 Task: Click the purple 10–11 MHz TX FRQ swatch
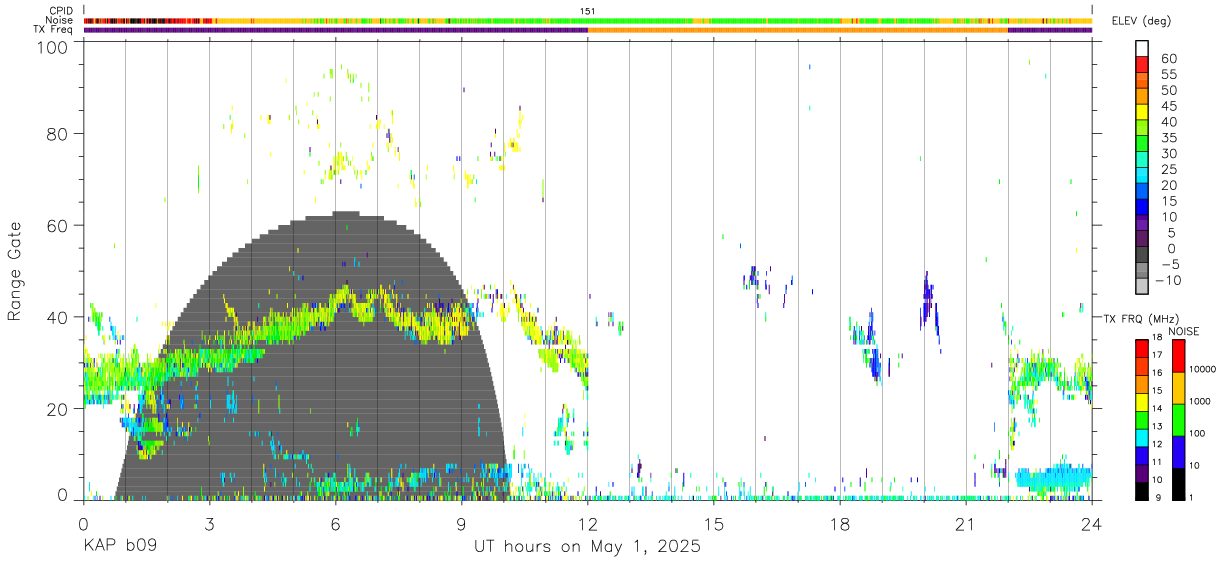(x=1142, y=471)
